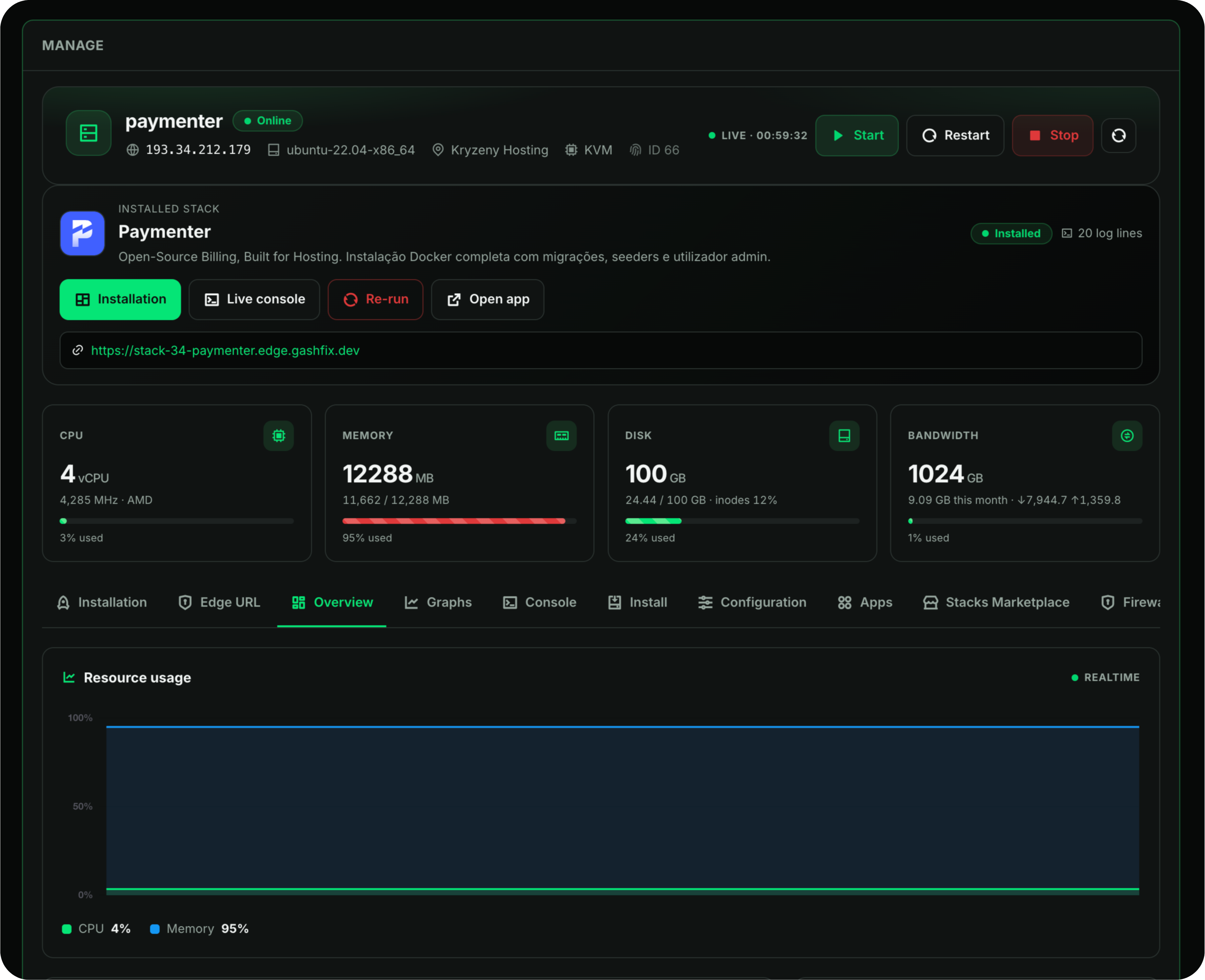This screenshot has width=1205, height=980.
Task: Click the ubuntu-22.04-x86_64 label
Action: coord(351,150)
